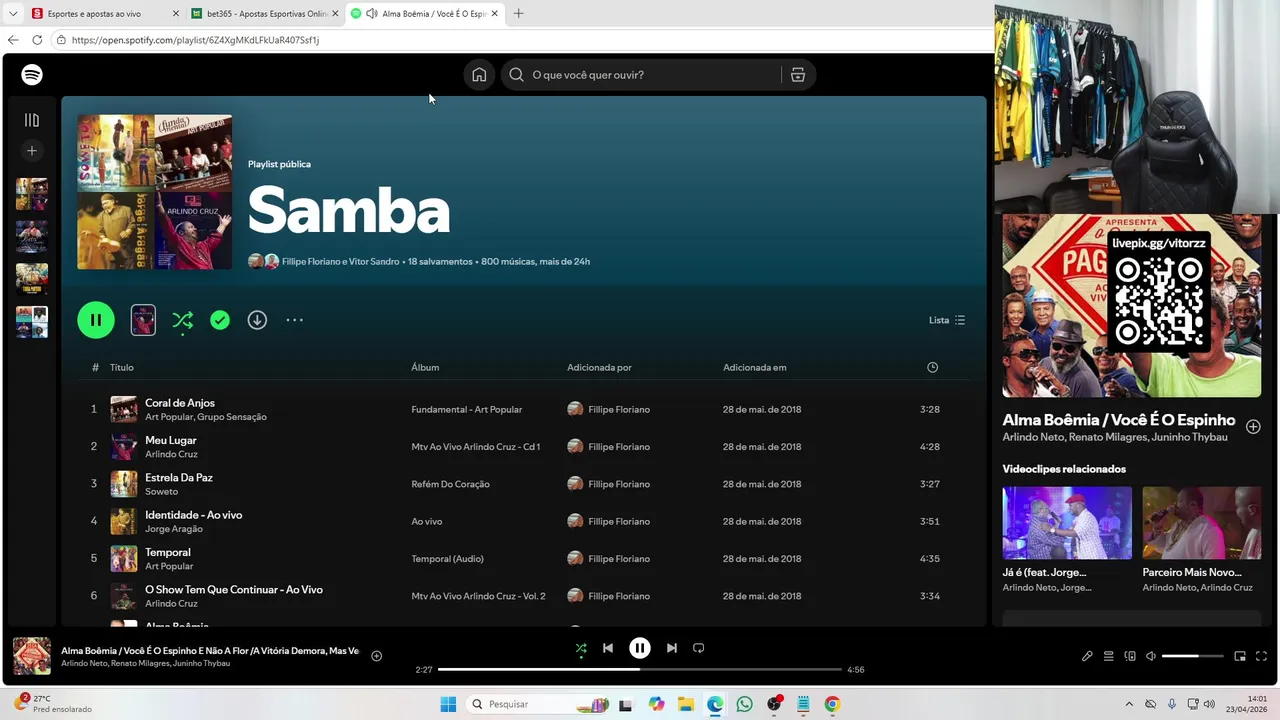1280x720 pixels.
Task: Open the track Meu Lugar
Action: pyautogui.click(x=171, y=440)
